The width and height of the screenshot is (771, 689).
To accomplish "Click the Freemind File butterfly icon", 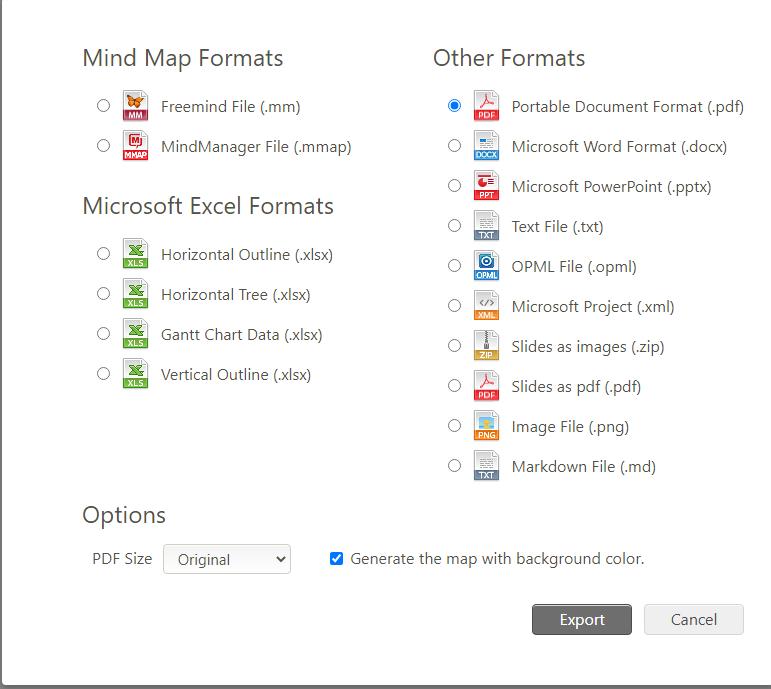I will pos(135,106).
